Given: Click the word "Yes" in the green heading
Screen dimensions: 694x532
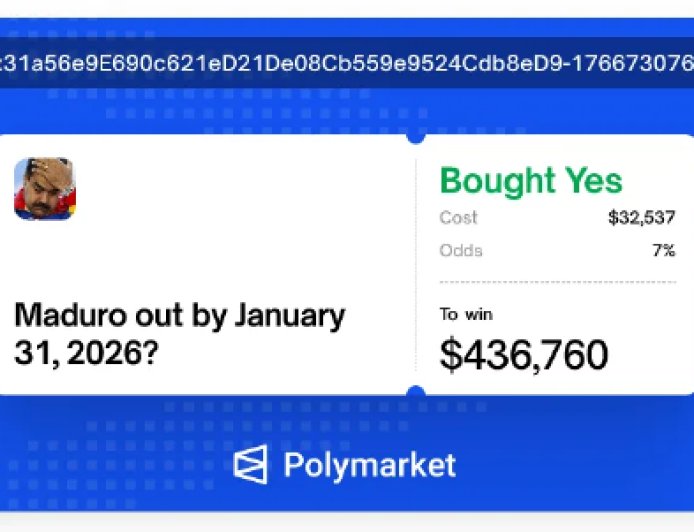Looking at the screenshot, I should click(x=593, y=181).
